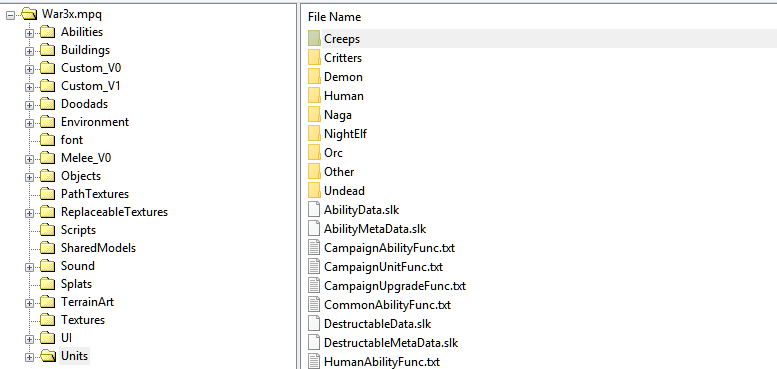Click the Demon folder icon in file list
The height and width of the screenshot is (369, 777).
[x=314, y=76]
